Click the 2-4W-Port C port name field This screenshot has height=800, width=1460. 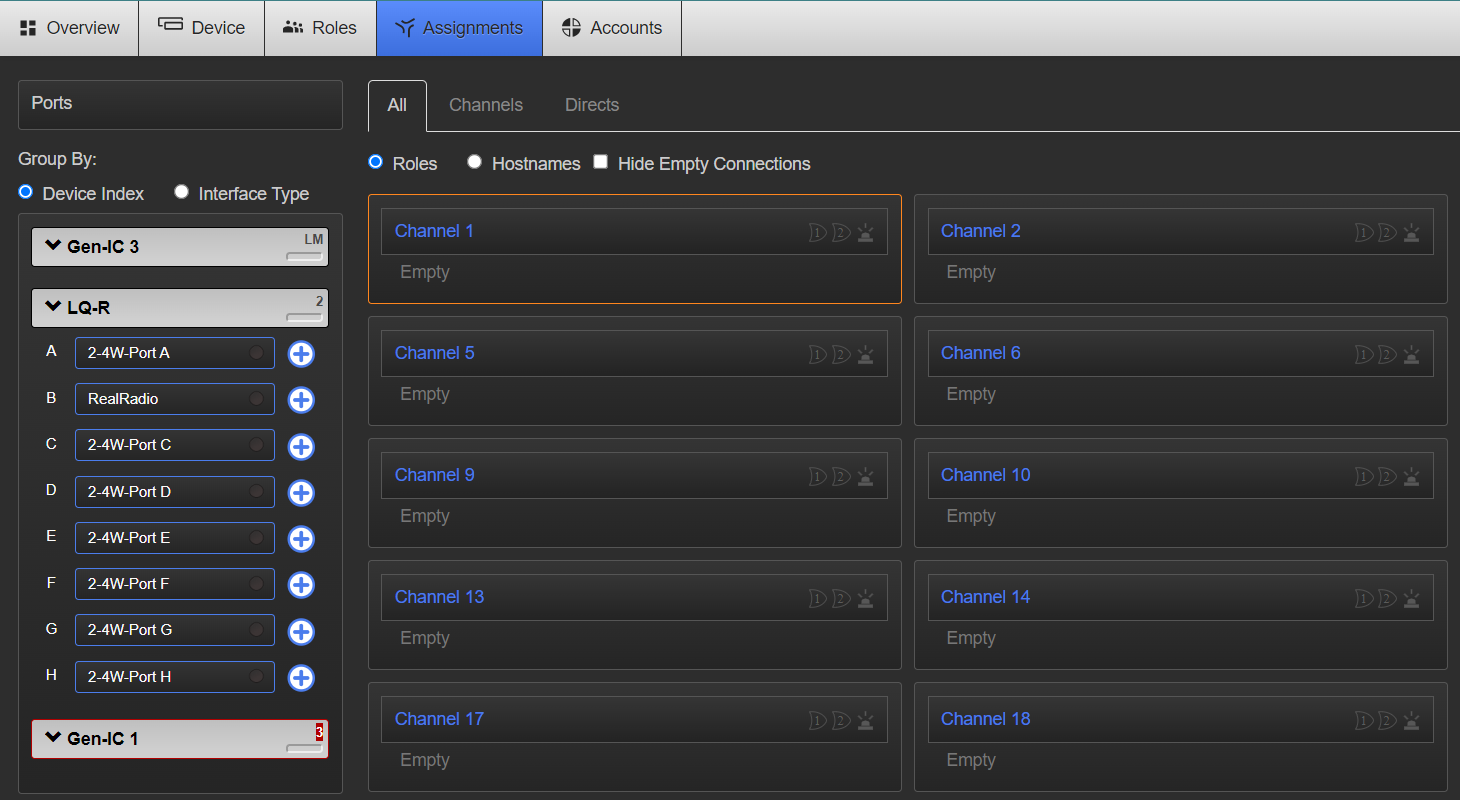pos(165,445)
